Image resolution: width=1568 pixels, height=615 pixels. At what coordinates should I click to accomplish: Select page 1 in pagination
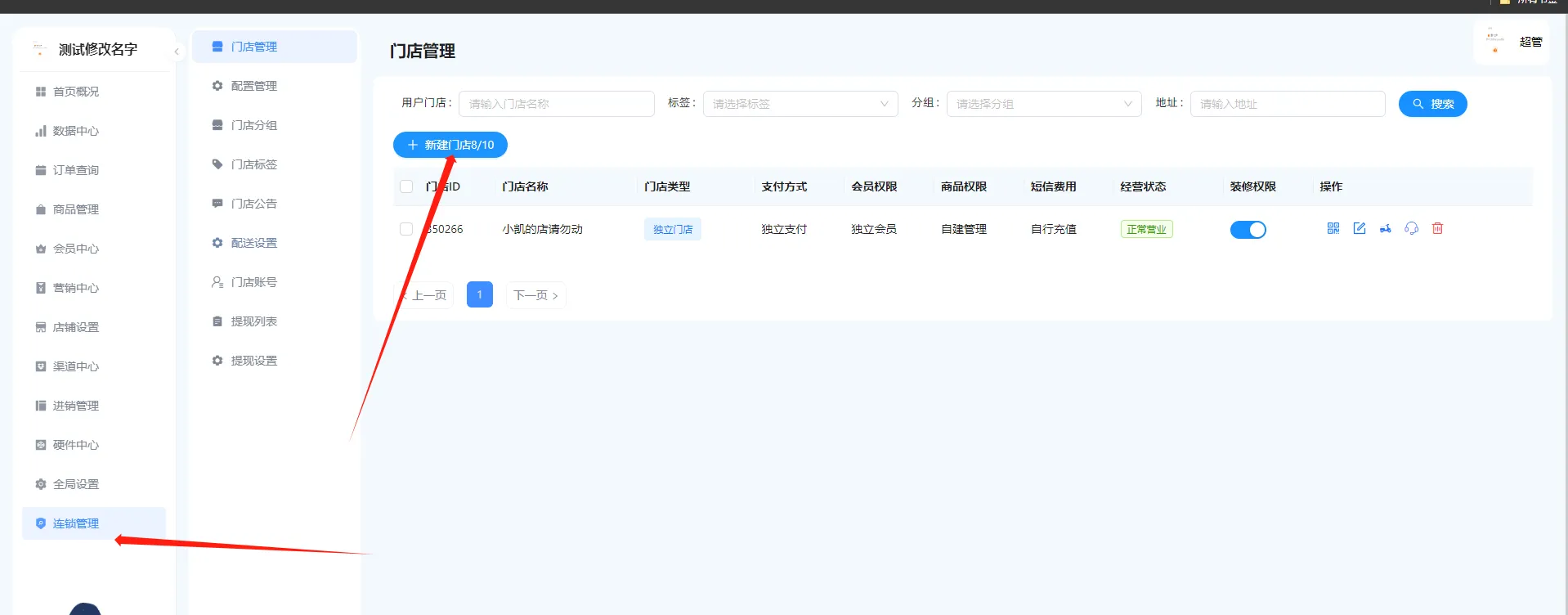click(x=480, y=294)
